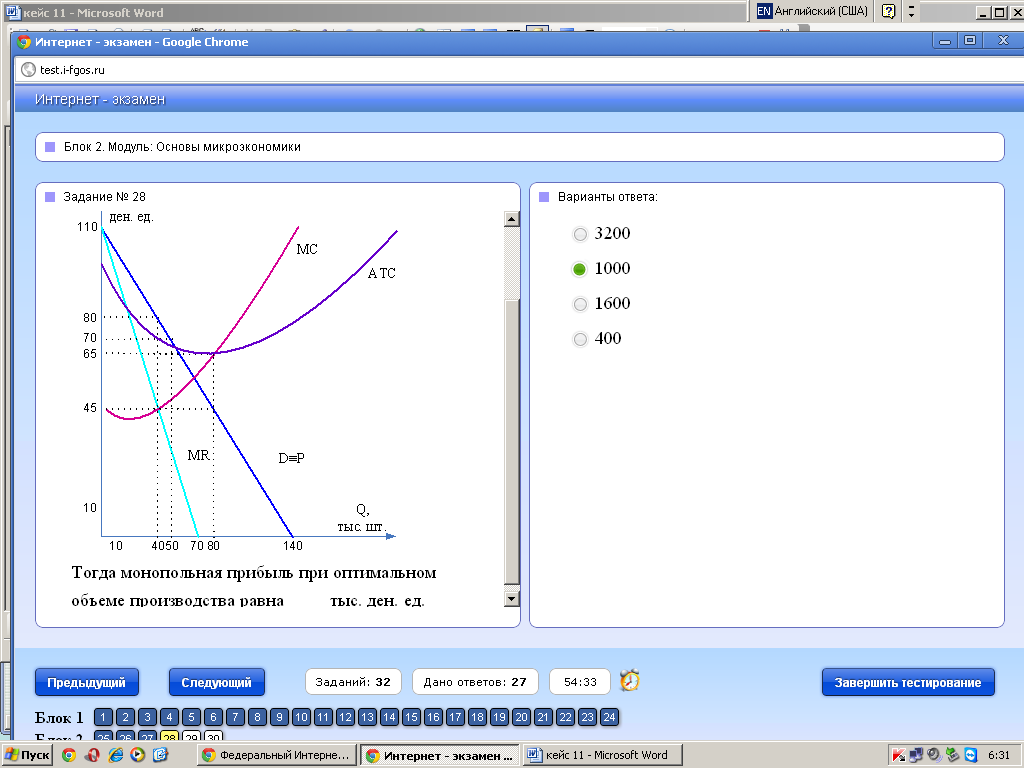Jump to question 24 in Блок 1
The width and height of the screenshot is (1024, 768).
point(609,717)
